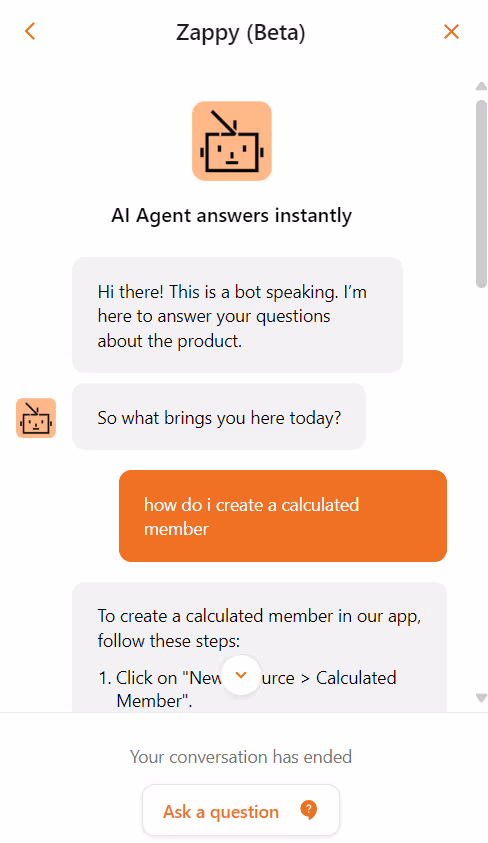Click the scrollbar down arrow
The image size is (488, 843).
pyautogui.click(x=481, y=698)
